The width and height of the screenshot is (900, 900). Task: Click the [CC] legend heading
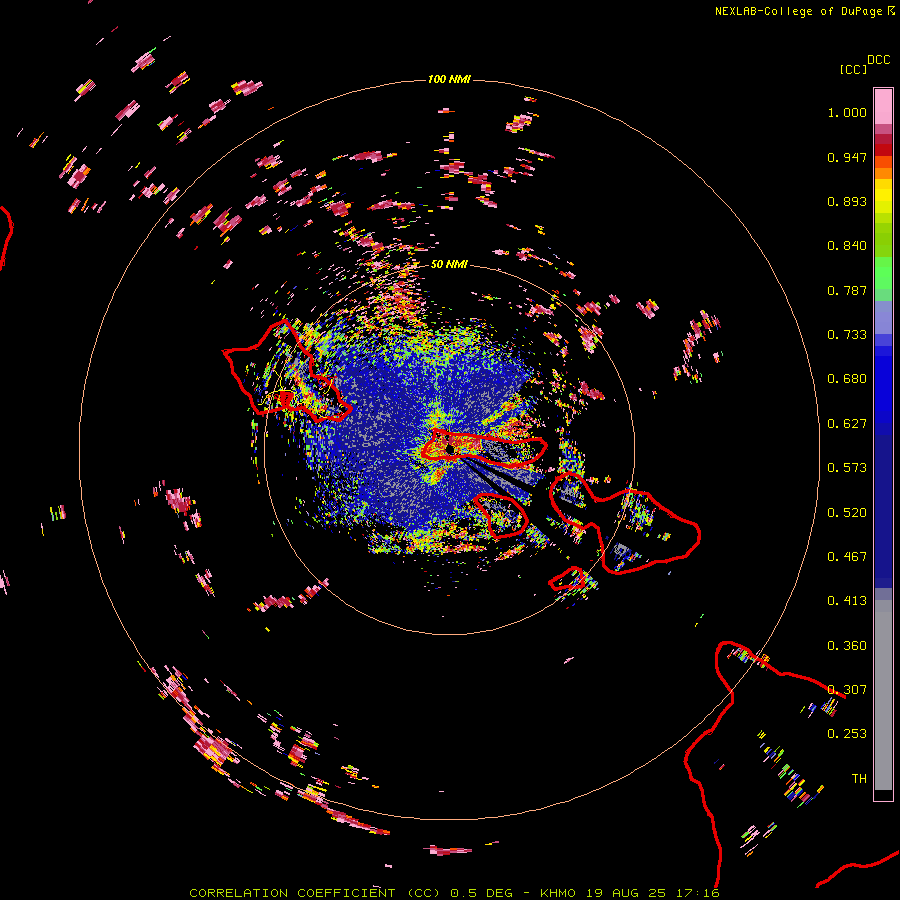(x=854, y=69)
